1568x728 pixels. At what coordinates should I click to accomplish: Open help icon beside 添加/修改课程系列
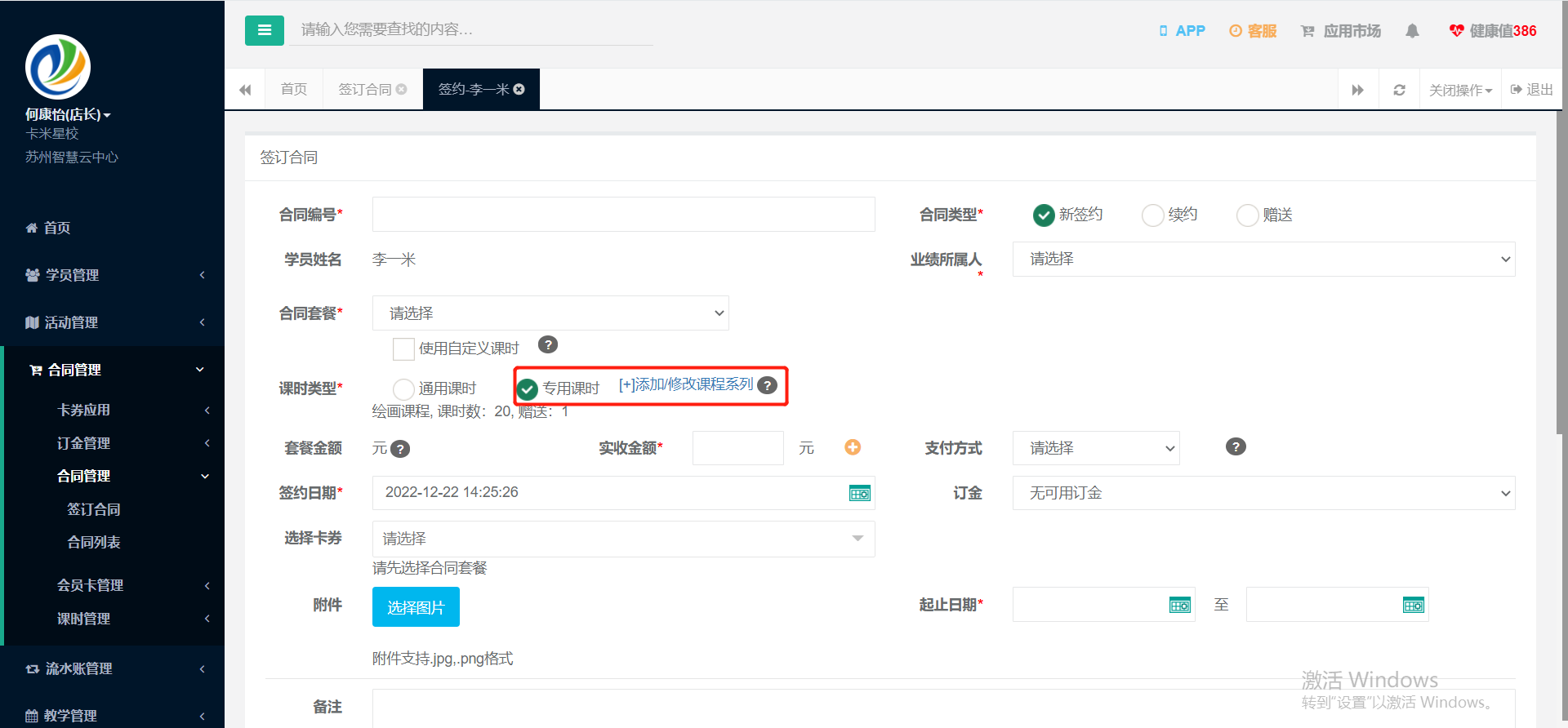click(767, 385)
